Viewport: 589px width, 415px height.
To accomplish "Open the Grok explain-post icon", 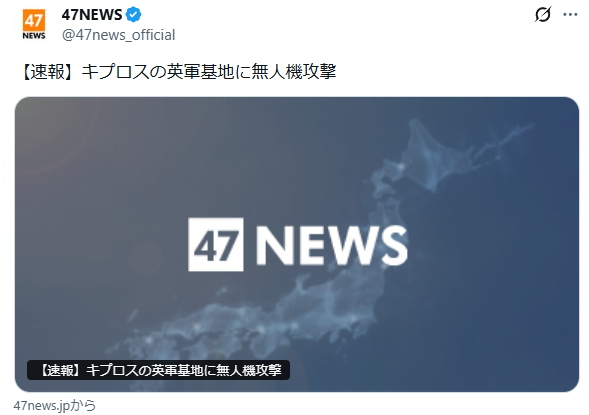I will click(543, 15).
